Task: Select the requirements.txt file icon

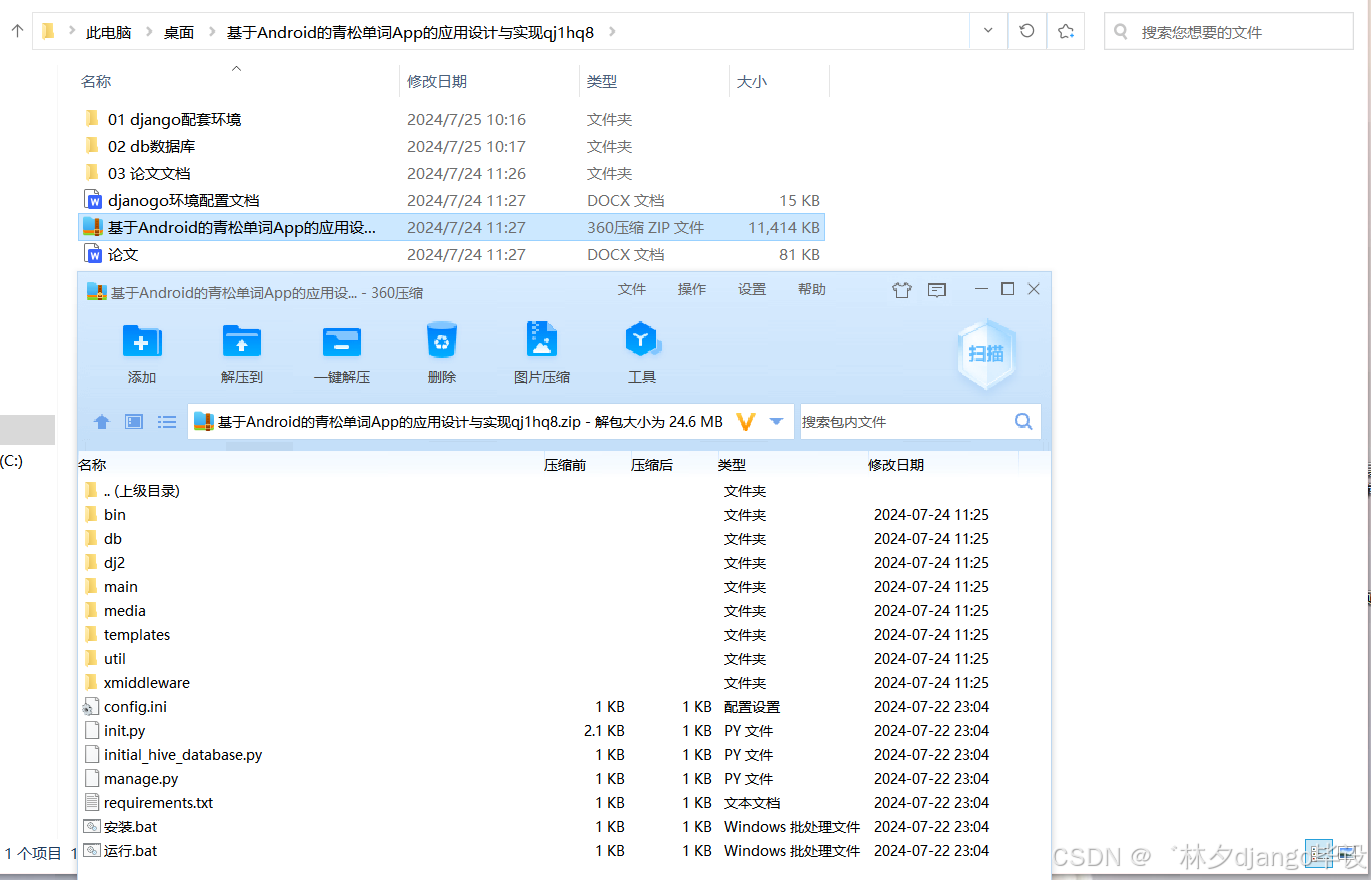Action: pos(92,803)
